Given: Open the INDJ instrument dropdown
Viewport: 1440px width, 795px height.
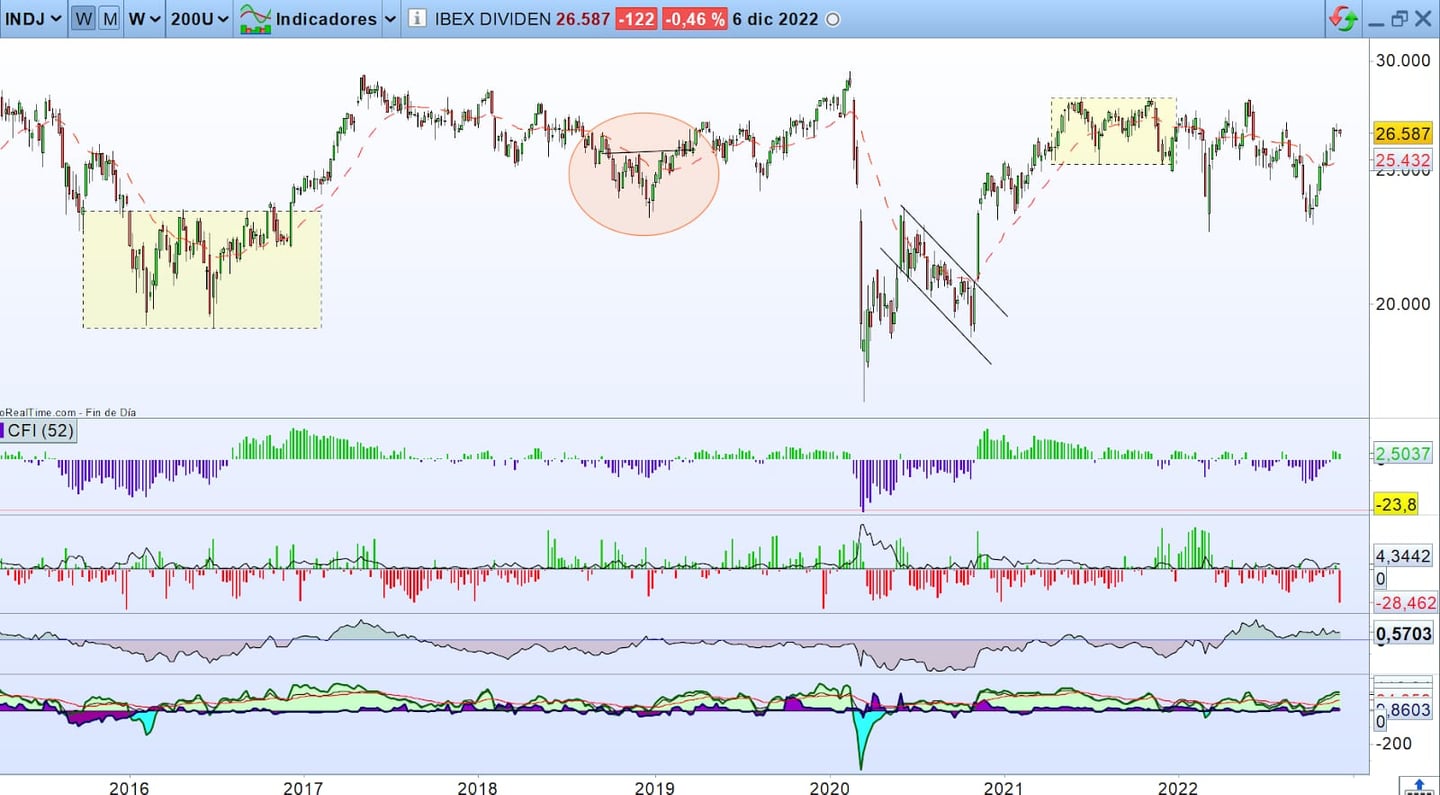Looking at the screenshot, I should click(33, 18).
